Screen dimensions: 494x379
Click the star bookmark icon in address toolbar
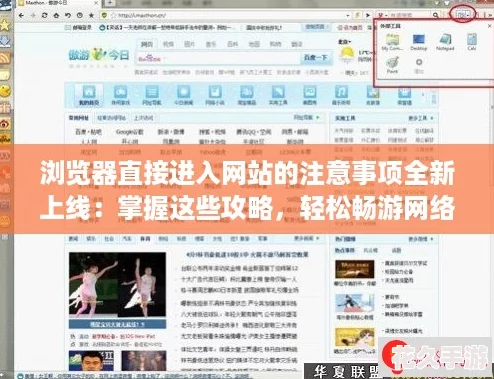(x=91, y=15)
